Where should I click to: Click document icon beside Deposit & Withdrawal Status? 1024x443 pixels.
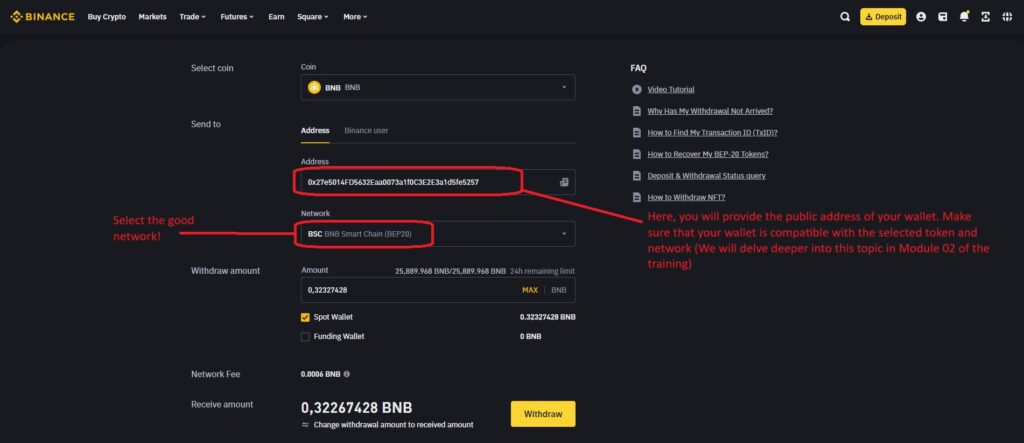point(637,176)
